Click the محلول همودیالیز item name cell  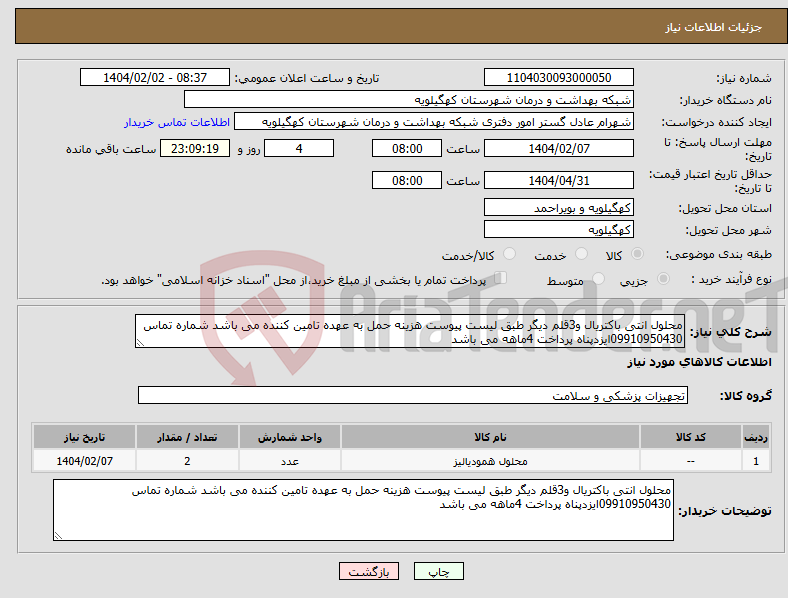490,461
